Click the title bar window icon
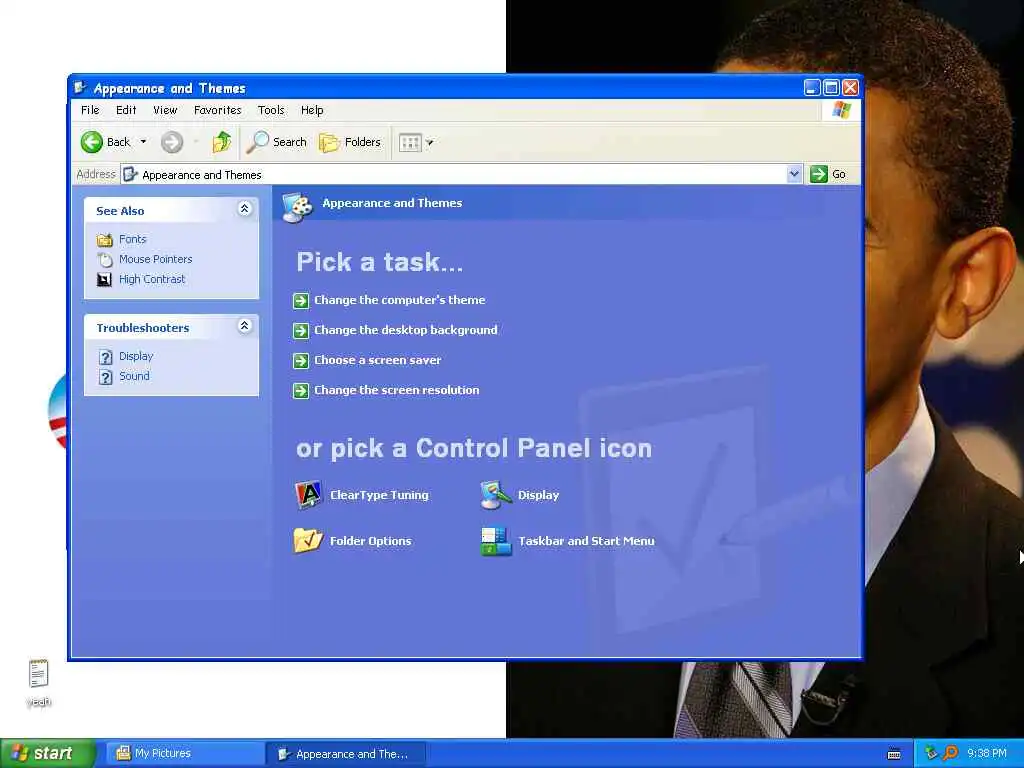This screenshot has width=1024, height=768. (x=80, y=88)
